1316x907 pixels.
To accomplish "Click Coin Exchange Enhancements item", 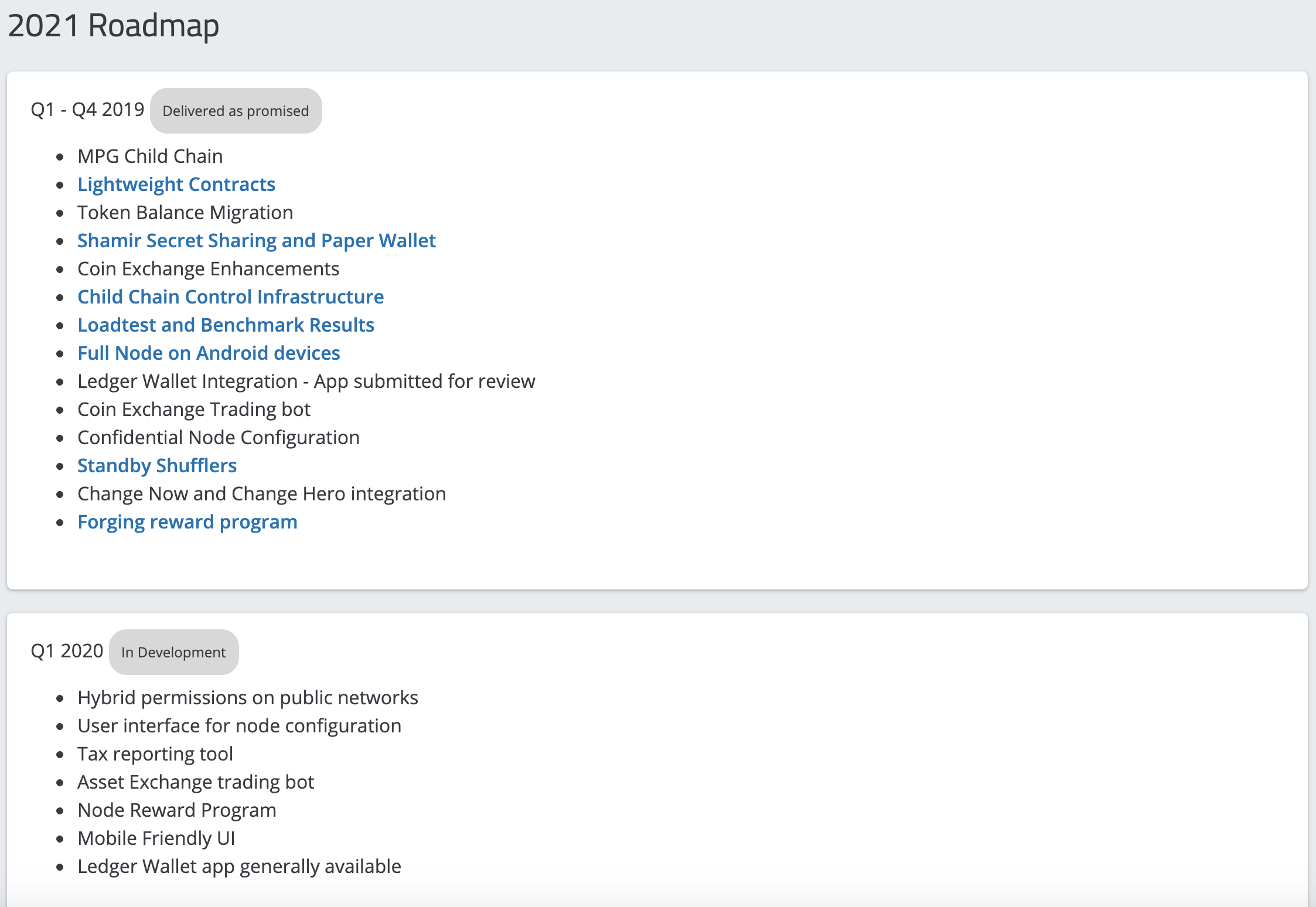I will [x=208, y=269].
